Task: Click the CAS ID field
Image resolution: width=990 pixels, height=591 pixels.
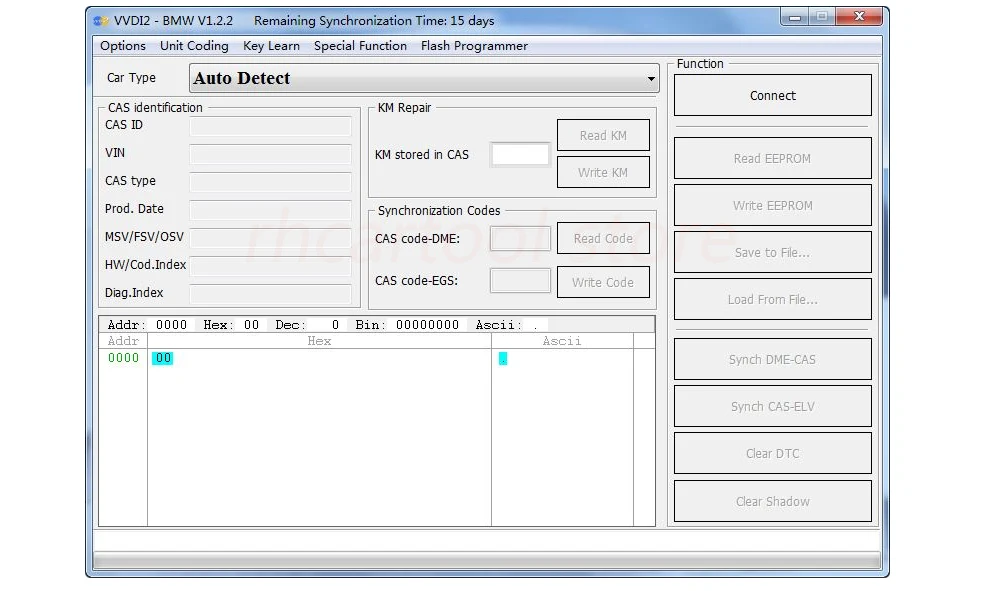Action: [x=270, y=126]
